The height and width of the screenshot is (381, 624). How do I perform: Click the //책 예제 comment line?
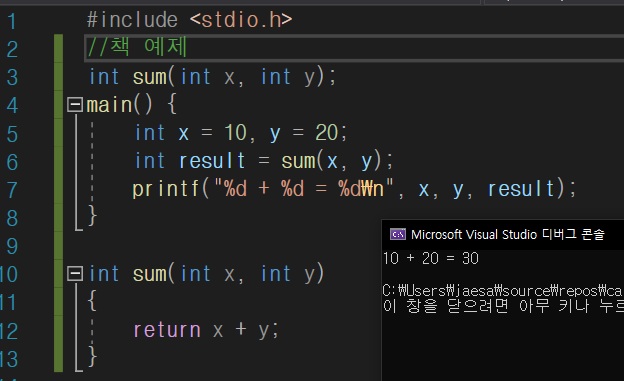point(137,47)
